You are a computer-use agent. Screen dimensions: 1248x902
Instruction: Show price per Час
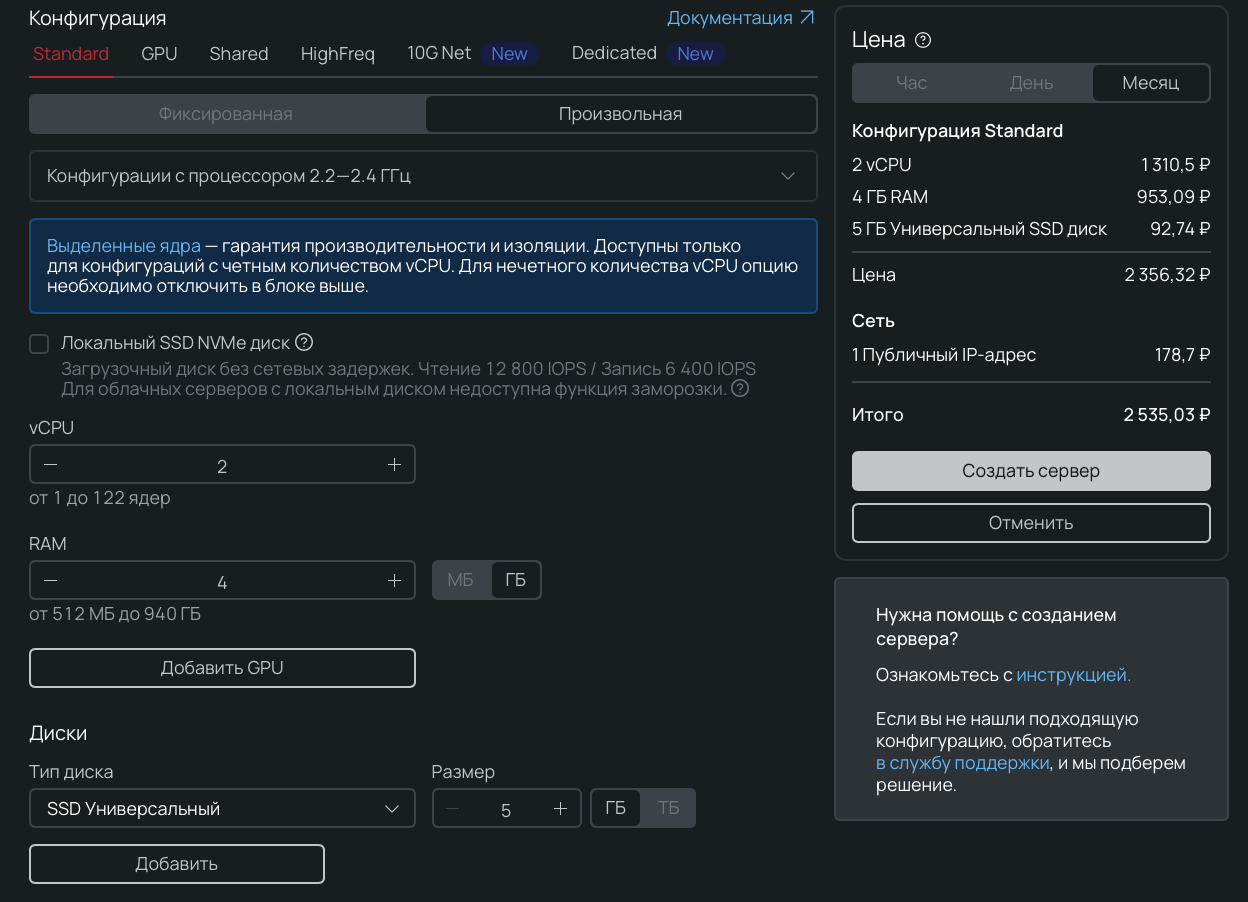coord(911,83)
